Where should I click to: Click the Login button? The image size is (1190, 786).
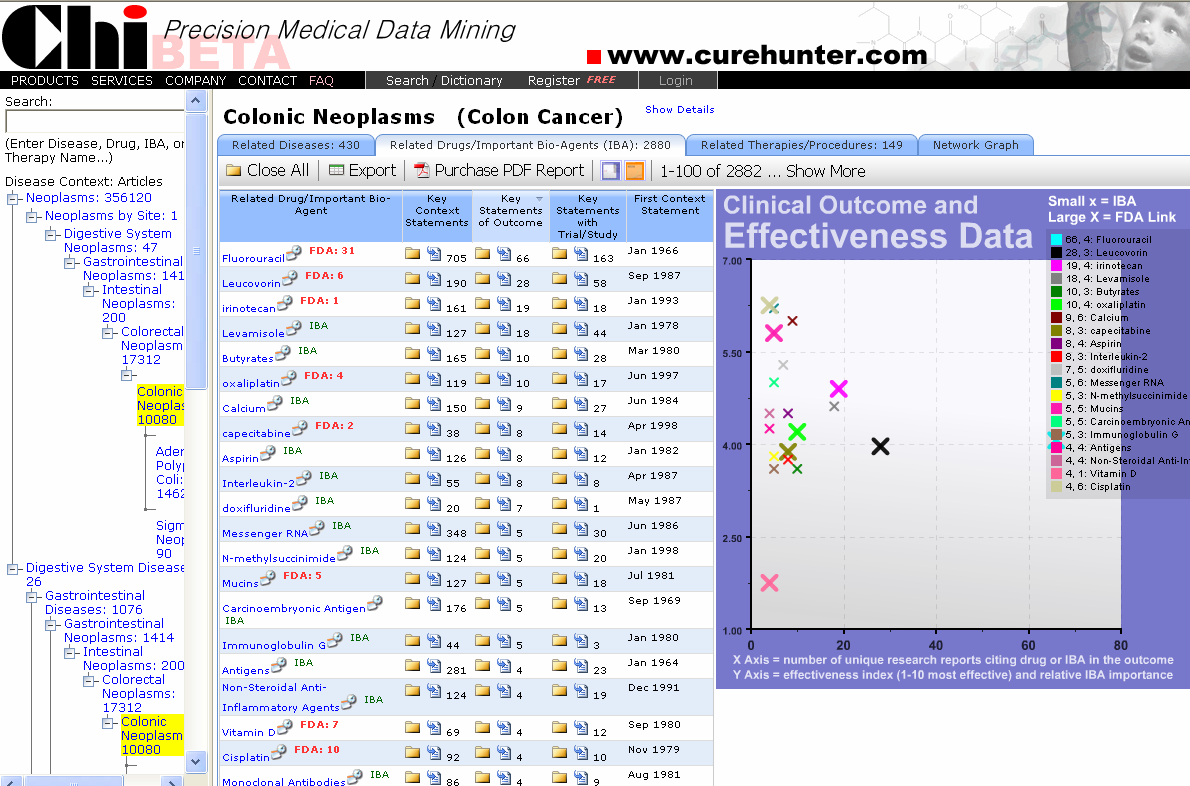675,80
